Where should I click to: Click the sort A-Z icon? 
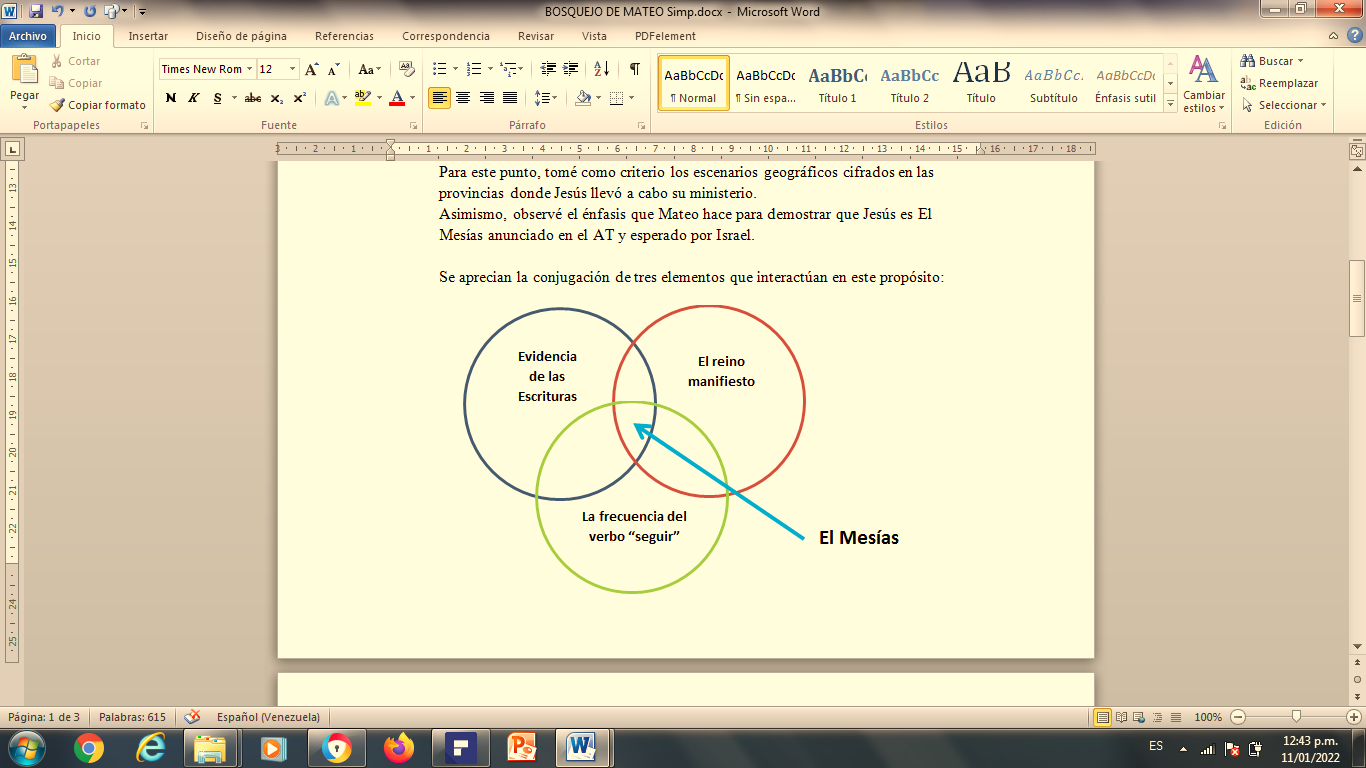601,69
